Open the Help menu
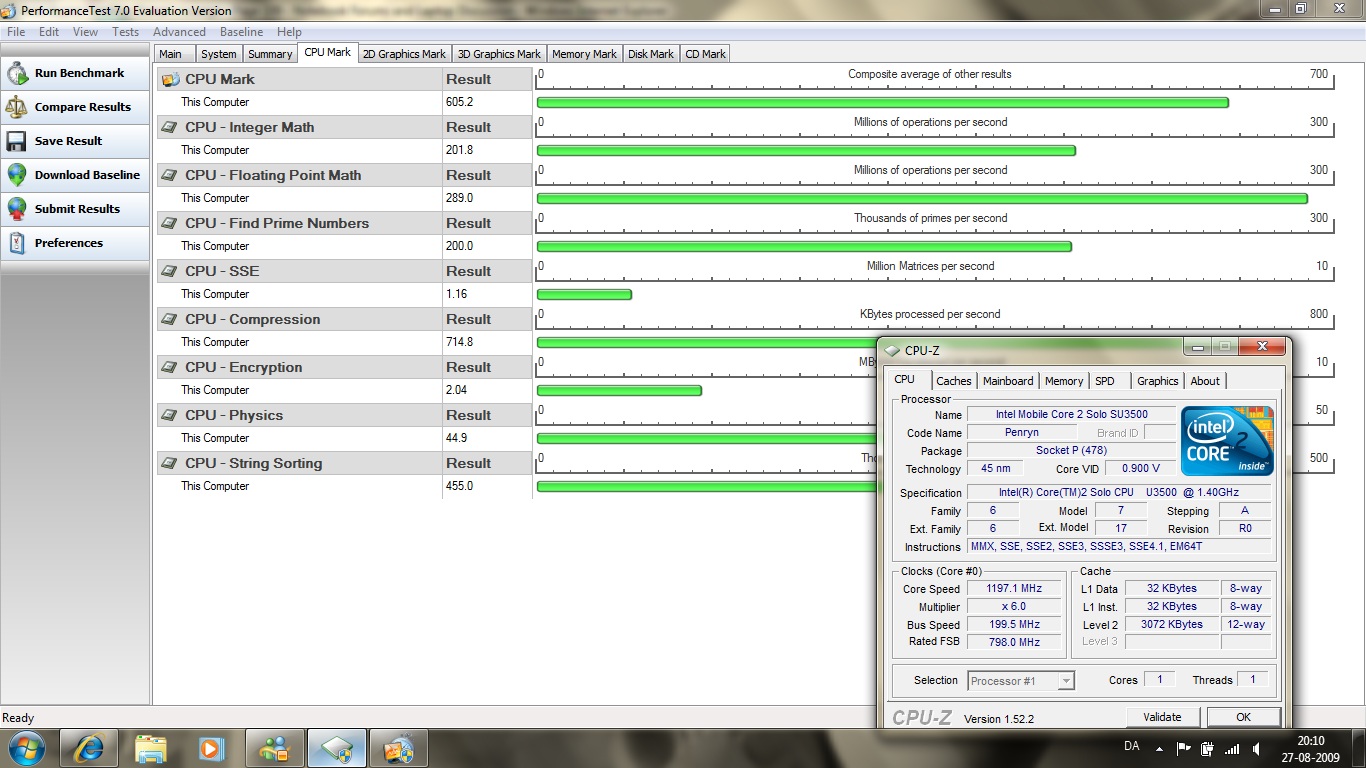The width and height of the screenshot is (1366, 768). (289, 32)
